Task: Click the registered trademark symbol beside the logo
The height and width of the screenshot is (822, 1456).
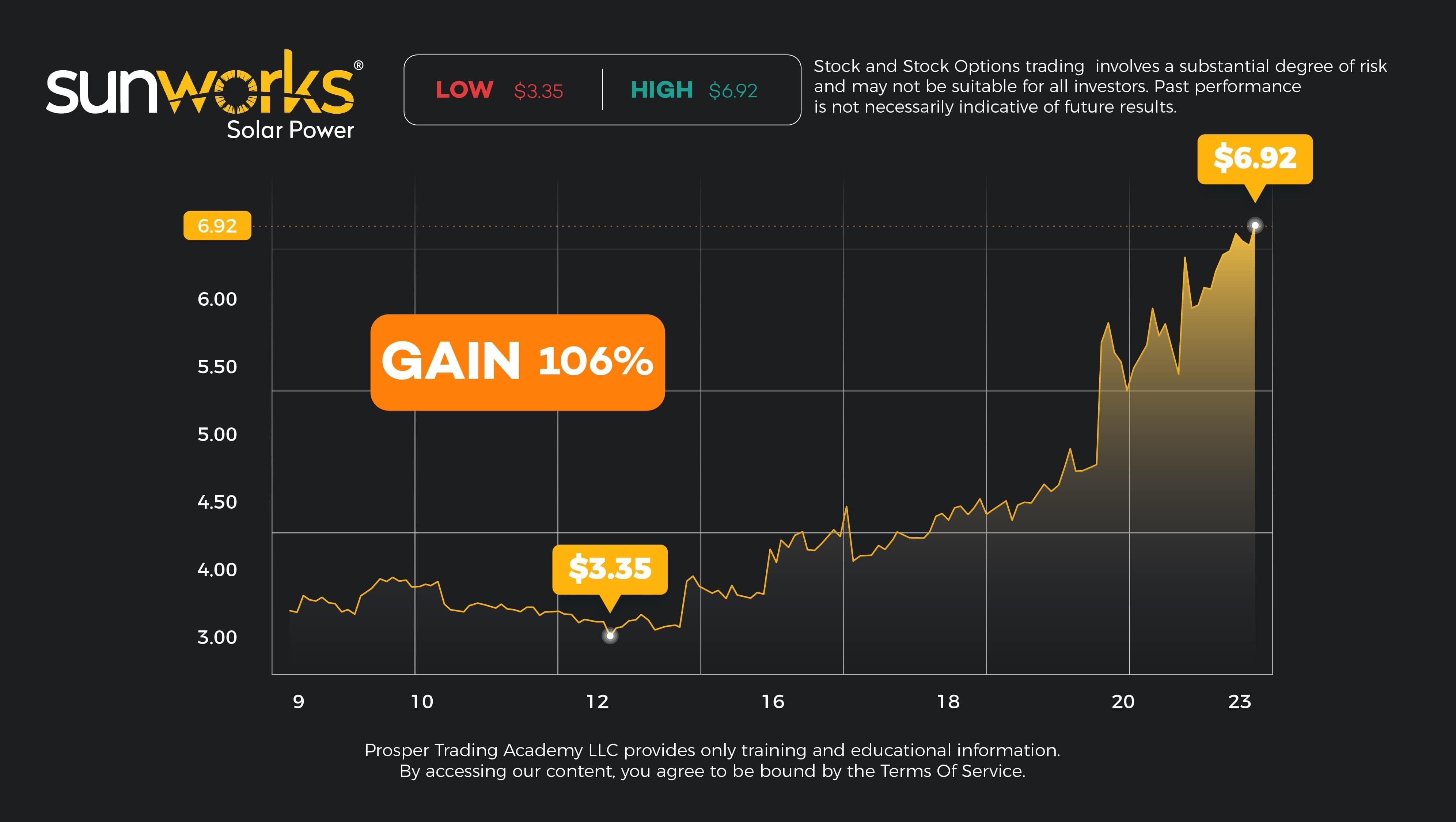Action: [359, 65]
